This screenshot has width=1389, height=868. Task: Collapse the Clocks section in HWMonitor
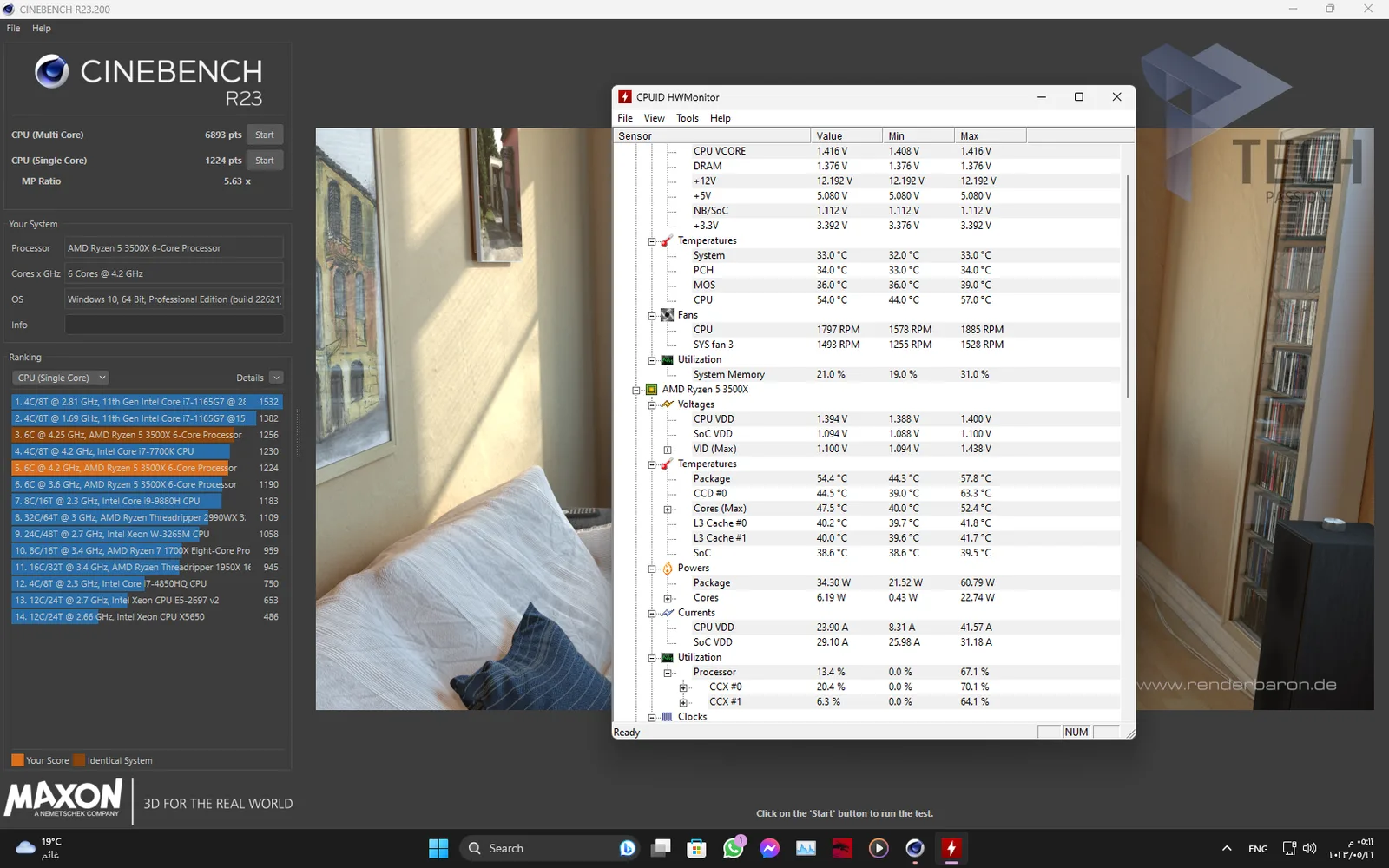652,718
